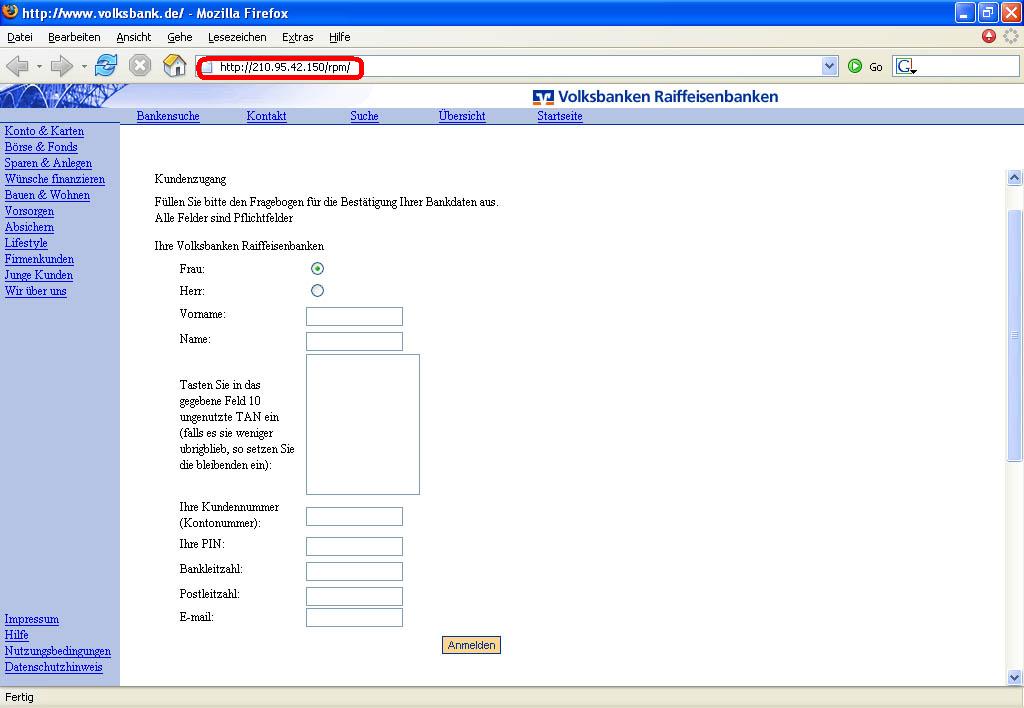Viewport: 1024px width, 708px height.
Task: Click the E-mail input field
Action: tap(355, 617)
